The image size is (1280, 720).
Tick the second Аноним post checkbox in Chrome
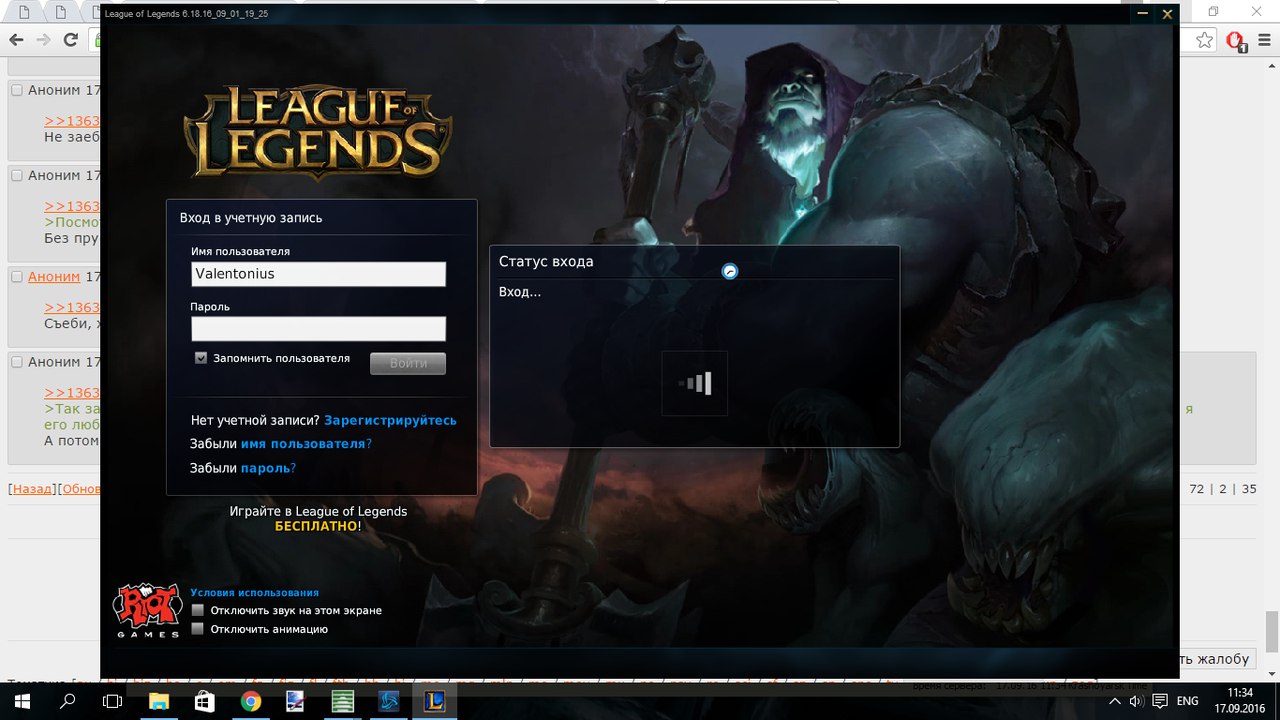pos(16,175)
